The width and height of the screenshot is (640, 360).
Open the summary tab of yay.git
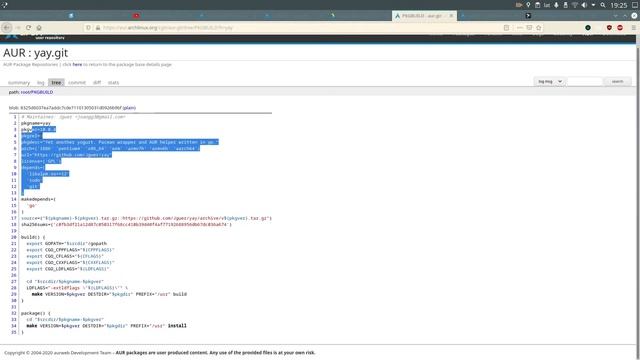19,82
